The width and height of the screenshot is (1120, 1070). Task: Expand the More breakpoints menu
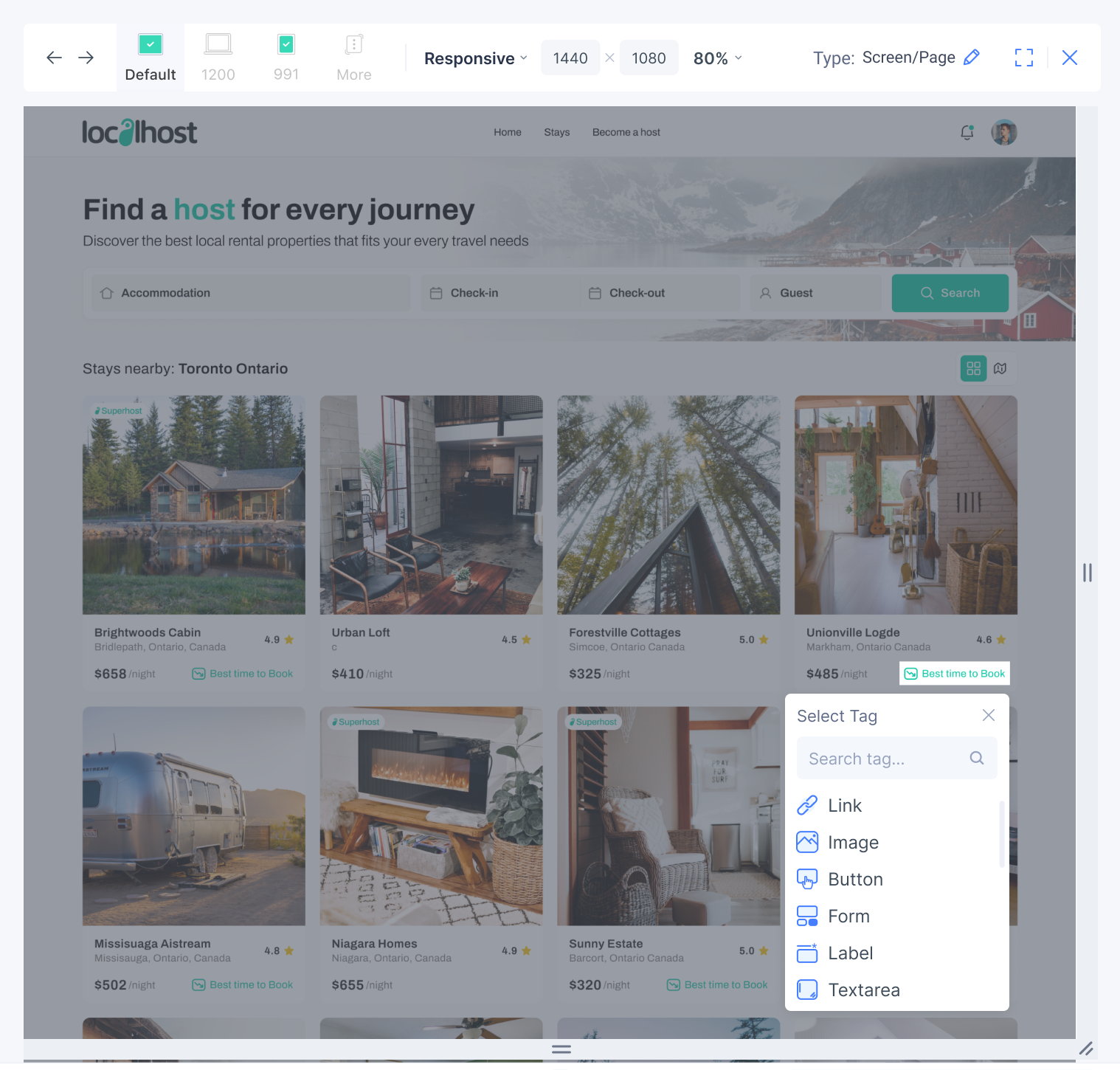[x=354, y=58]
